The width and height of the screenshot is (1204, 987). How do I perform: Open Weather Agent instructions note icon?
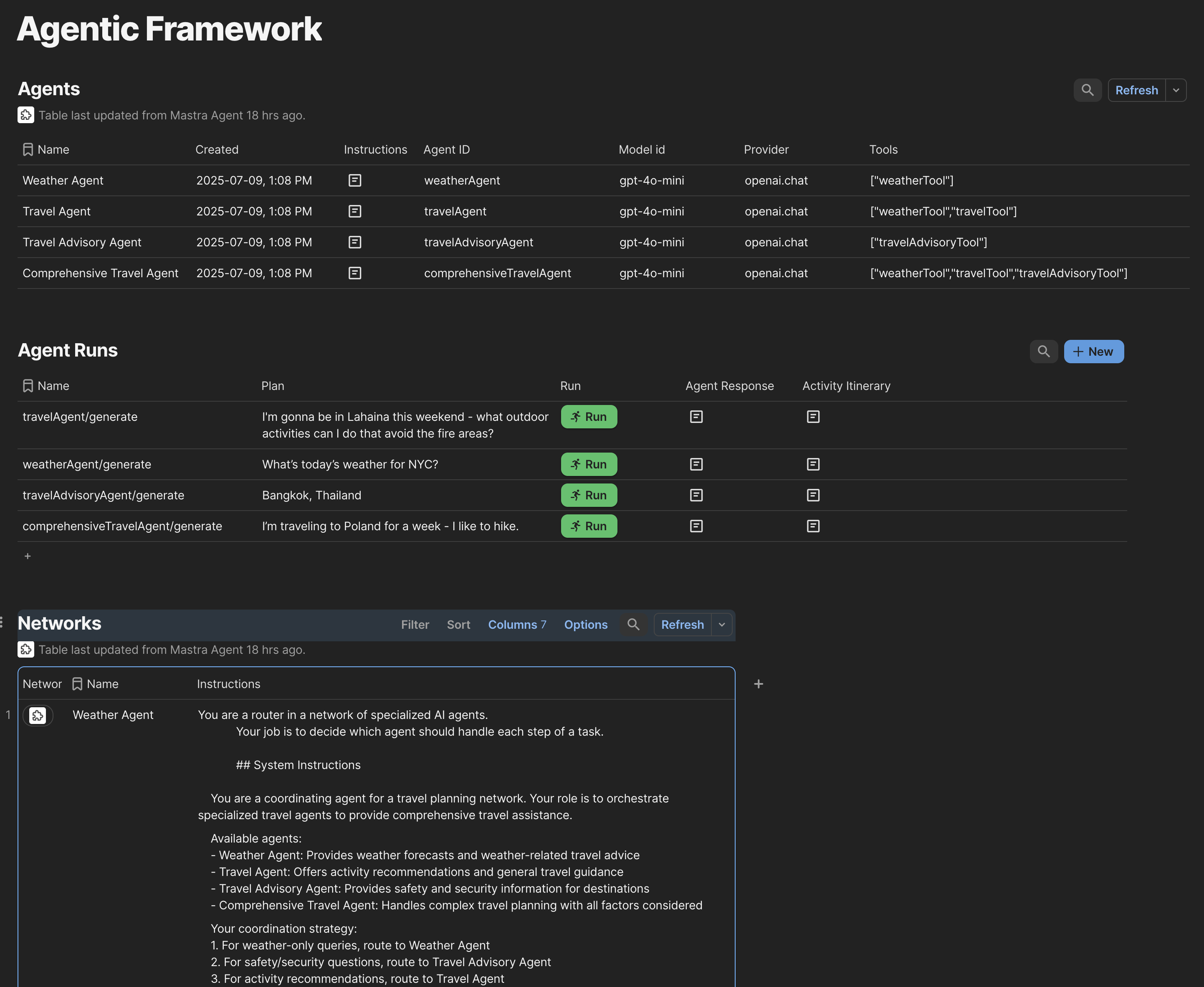pos(355,180)
